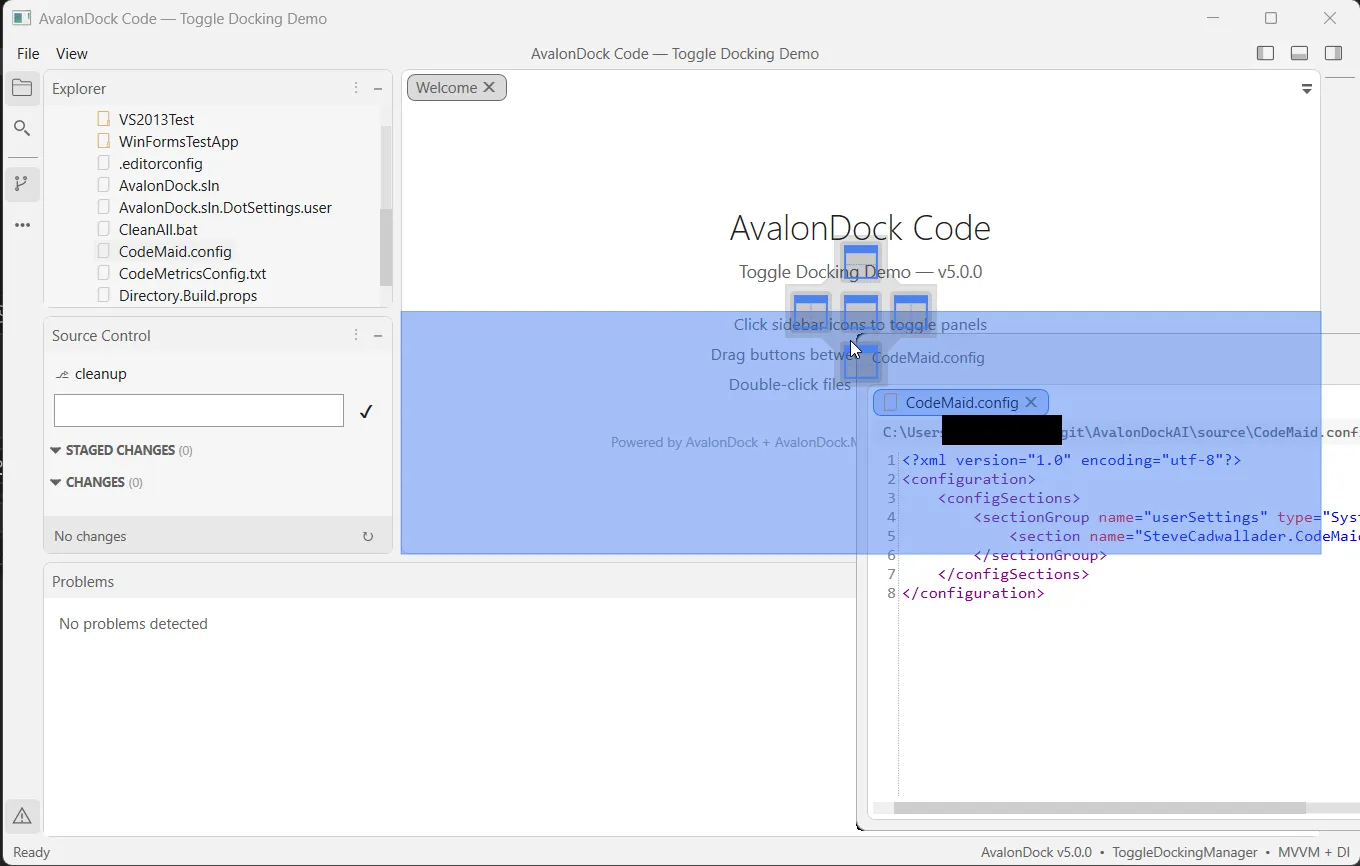Toggle the left sidebar layout icon

(1265, 53)
